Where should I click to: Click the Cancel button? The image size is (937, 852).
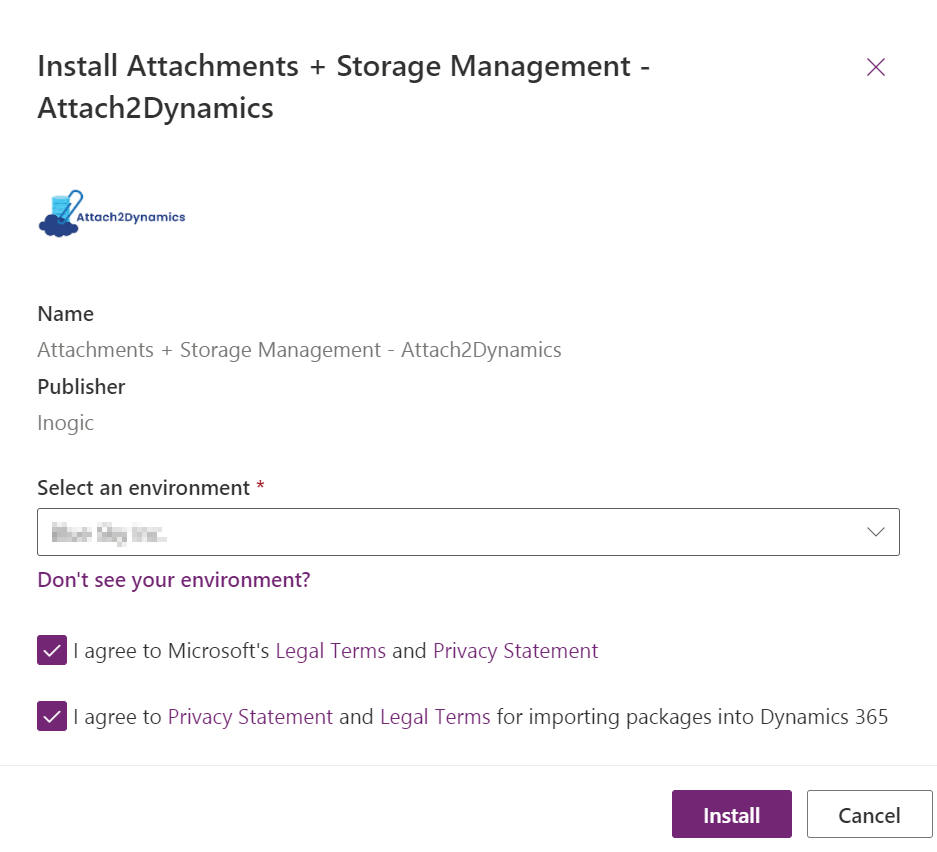868,814
